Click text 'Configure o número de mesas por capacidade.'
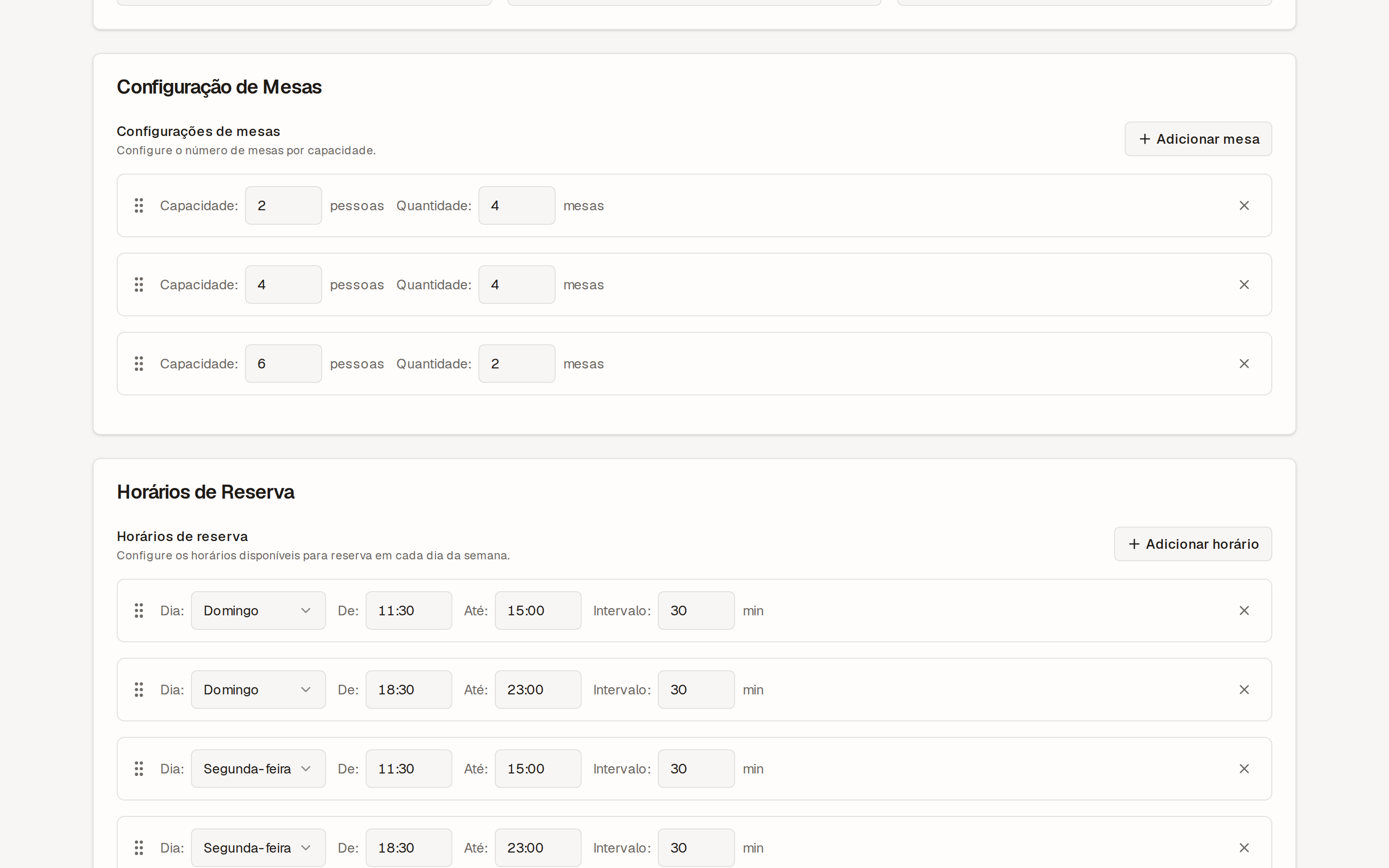Image resolution: width=1389 pixels, height=868 pixels. point(246,150)
